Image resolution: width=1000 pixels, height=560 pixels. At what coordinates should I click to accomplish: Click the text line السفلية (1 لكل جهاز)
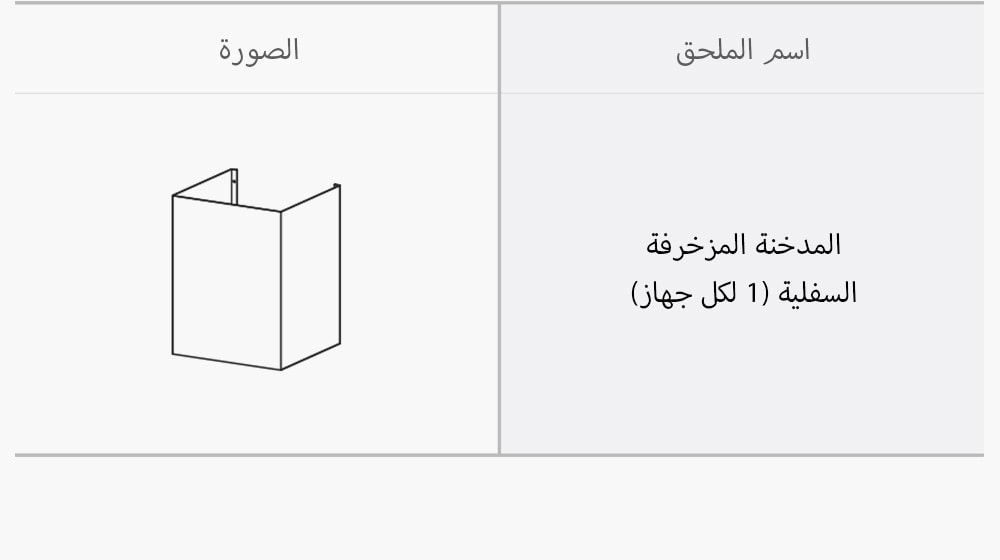pyautogui.click(x=743, y=294)
